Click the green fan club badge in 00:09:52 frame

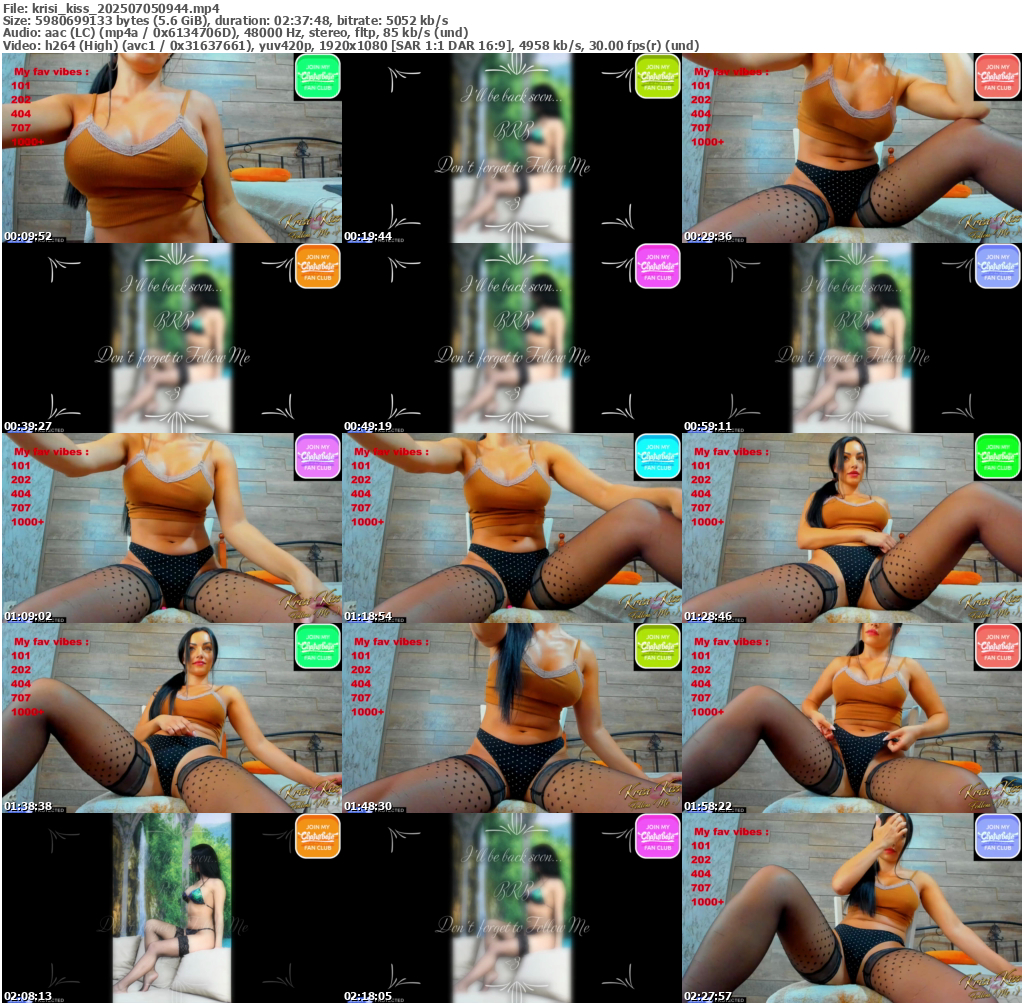317,77
